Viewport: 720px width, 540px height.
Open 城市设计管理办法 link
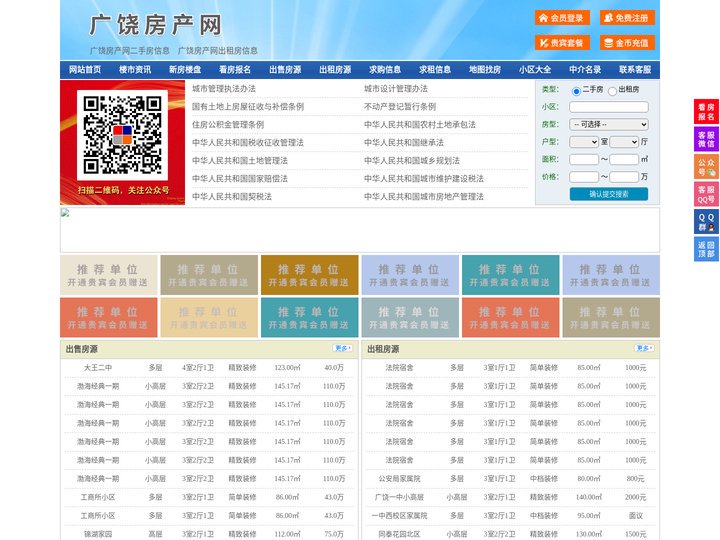396,89
